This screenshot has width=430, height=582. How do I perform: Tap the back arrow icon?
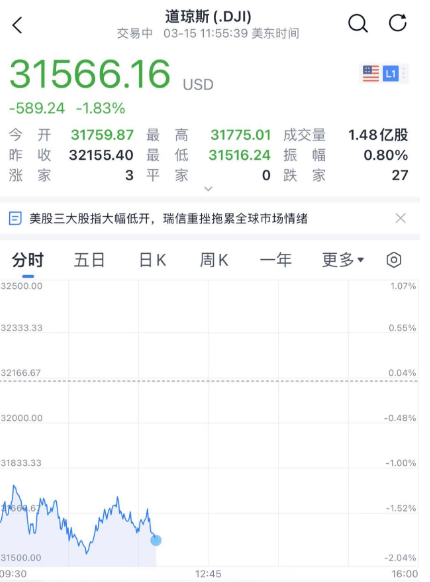[x=17, y=25]
